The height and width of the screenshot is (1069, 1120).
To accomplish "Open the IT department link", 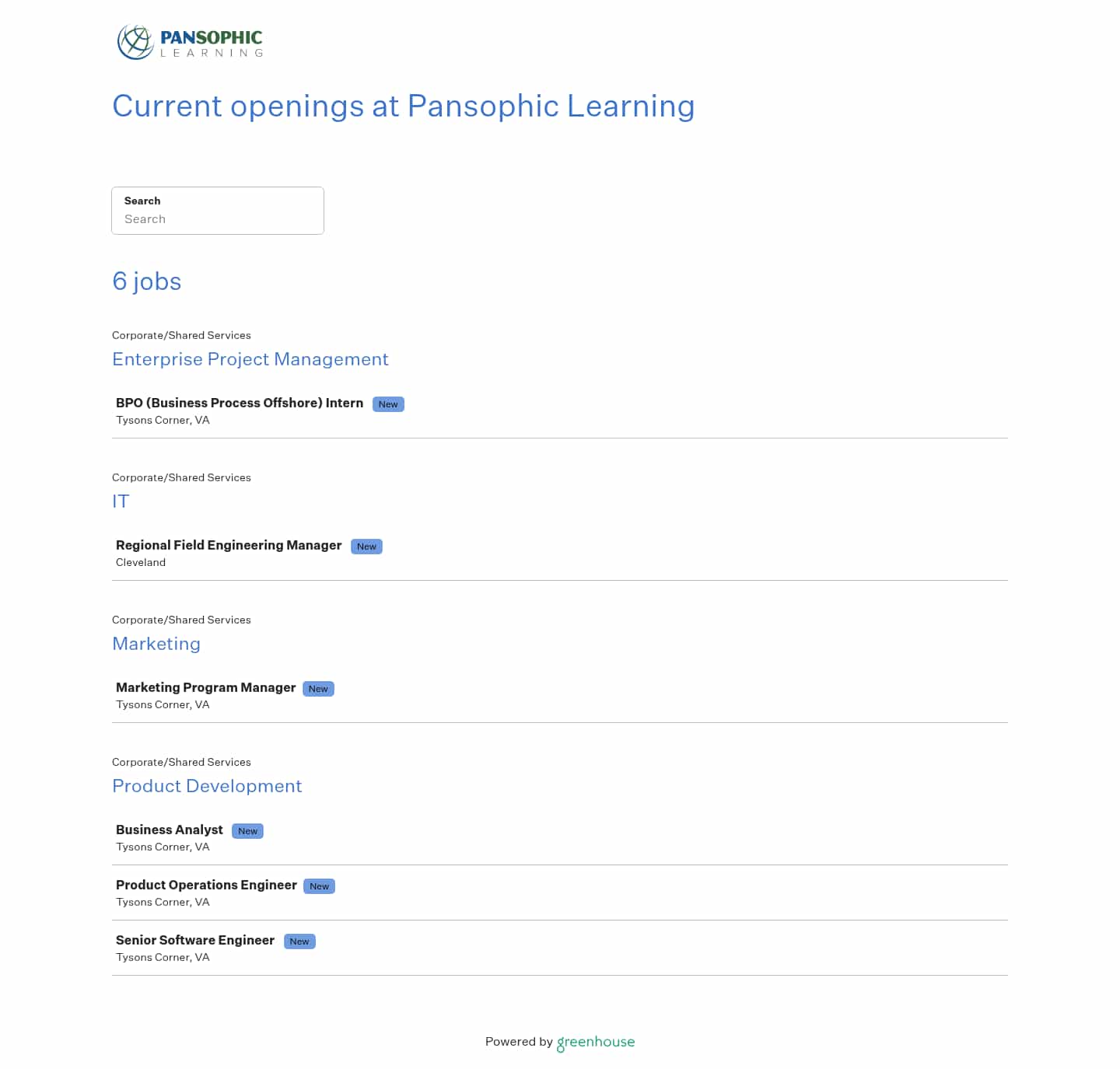I will pos(121,501).
